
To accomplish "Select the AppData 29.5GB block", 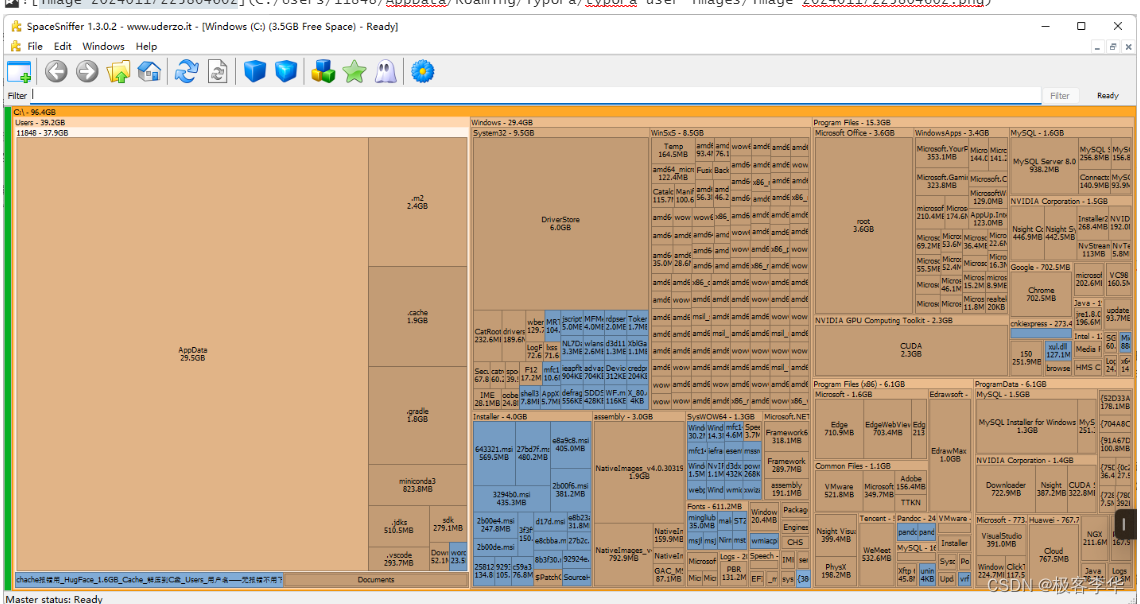I will 192,354.
